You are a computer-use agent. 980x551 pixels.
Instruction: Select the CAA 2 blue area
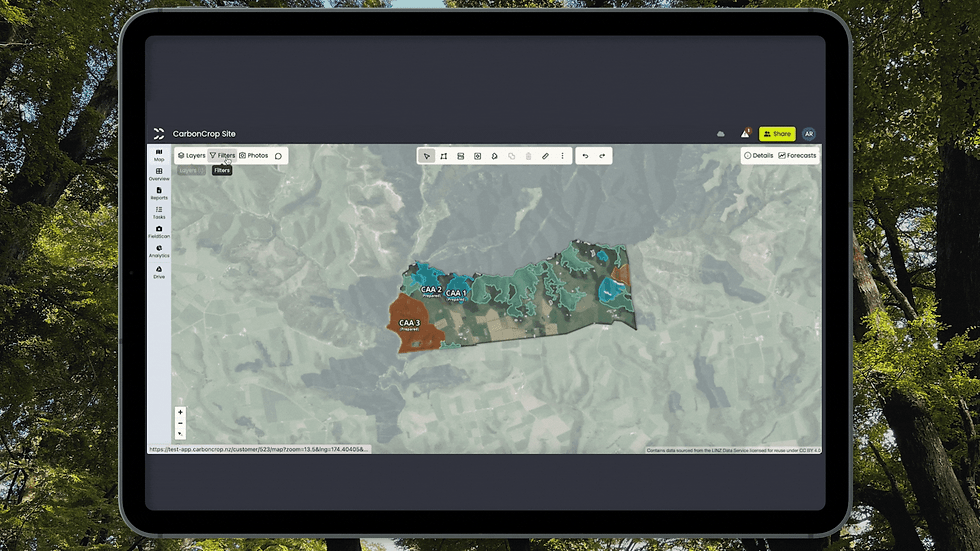tap(430, 280)
